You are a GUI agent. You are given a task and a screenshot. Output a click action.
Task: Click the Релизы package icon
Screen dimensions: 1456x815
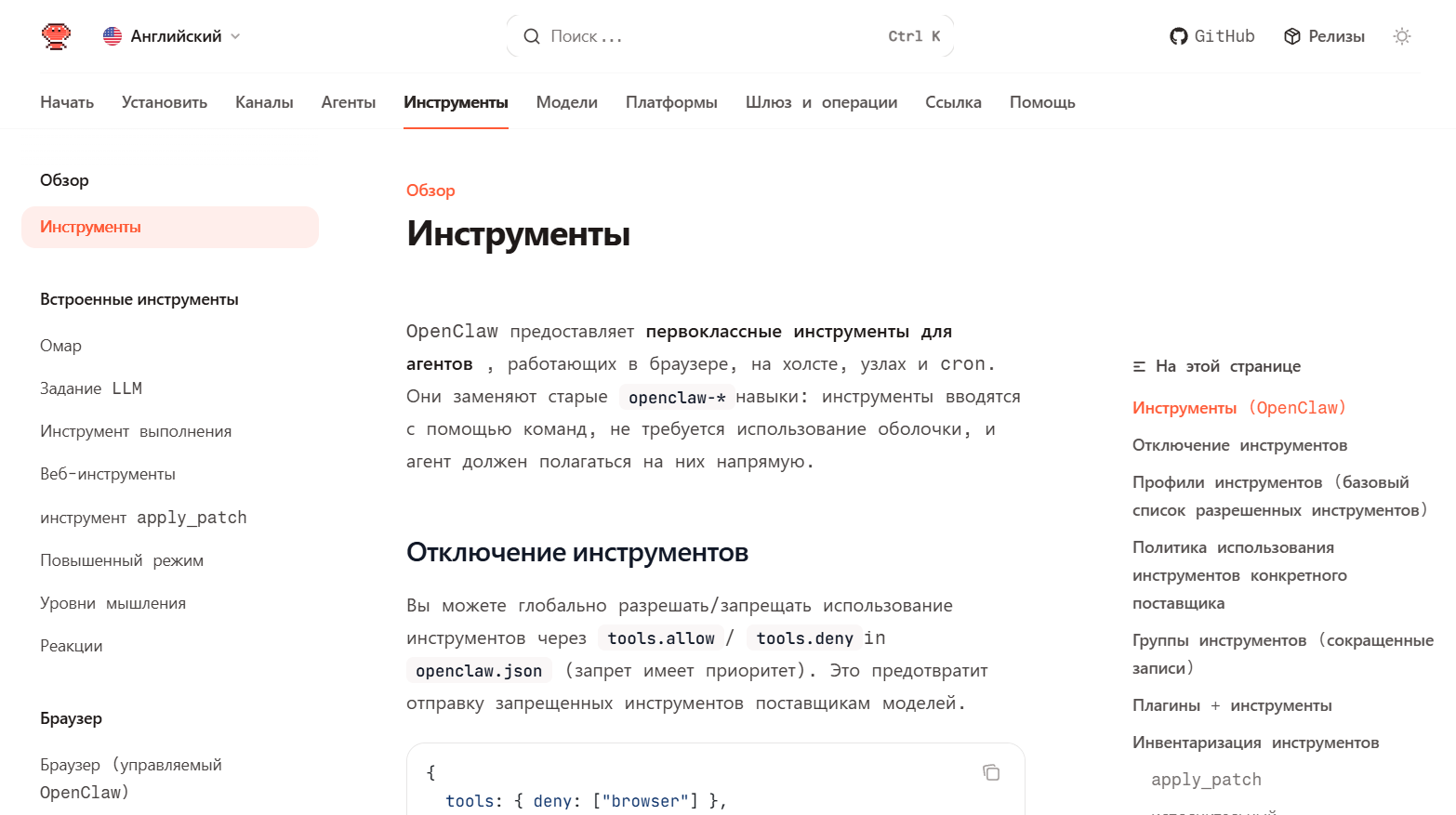click(x=1291, y=35)
